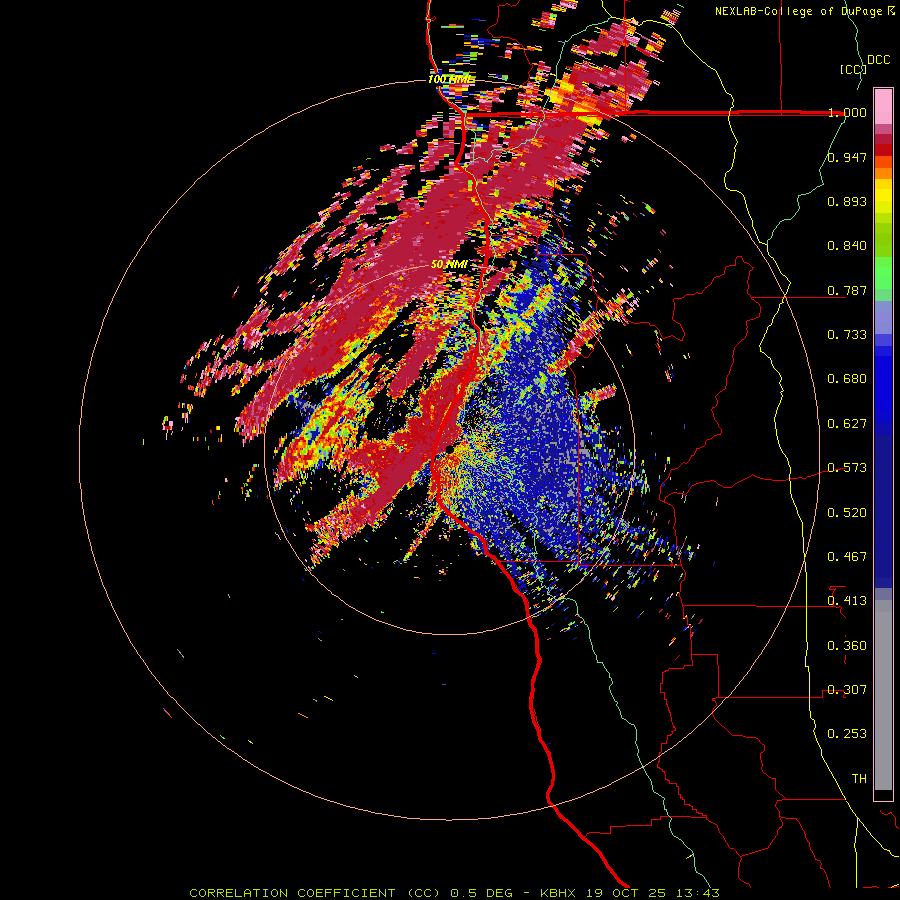This screenshot has height=900, width=900.
Task: Click the 0.627 legend value
Action: tap(847, 424)
